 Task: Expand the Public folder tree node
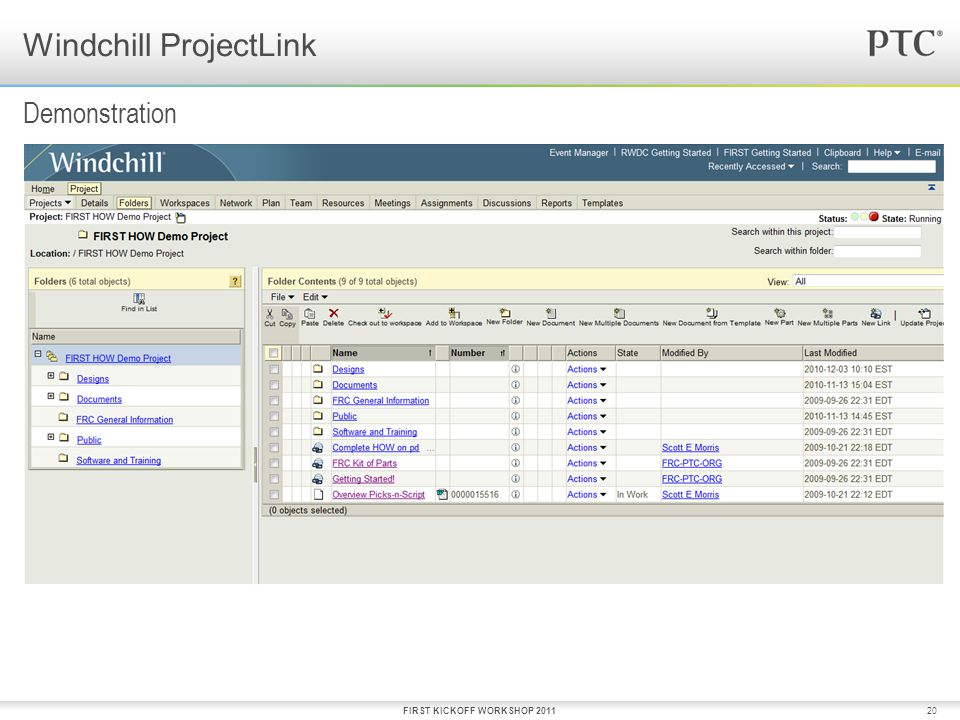51,437
